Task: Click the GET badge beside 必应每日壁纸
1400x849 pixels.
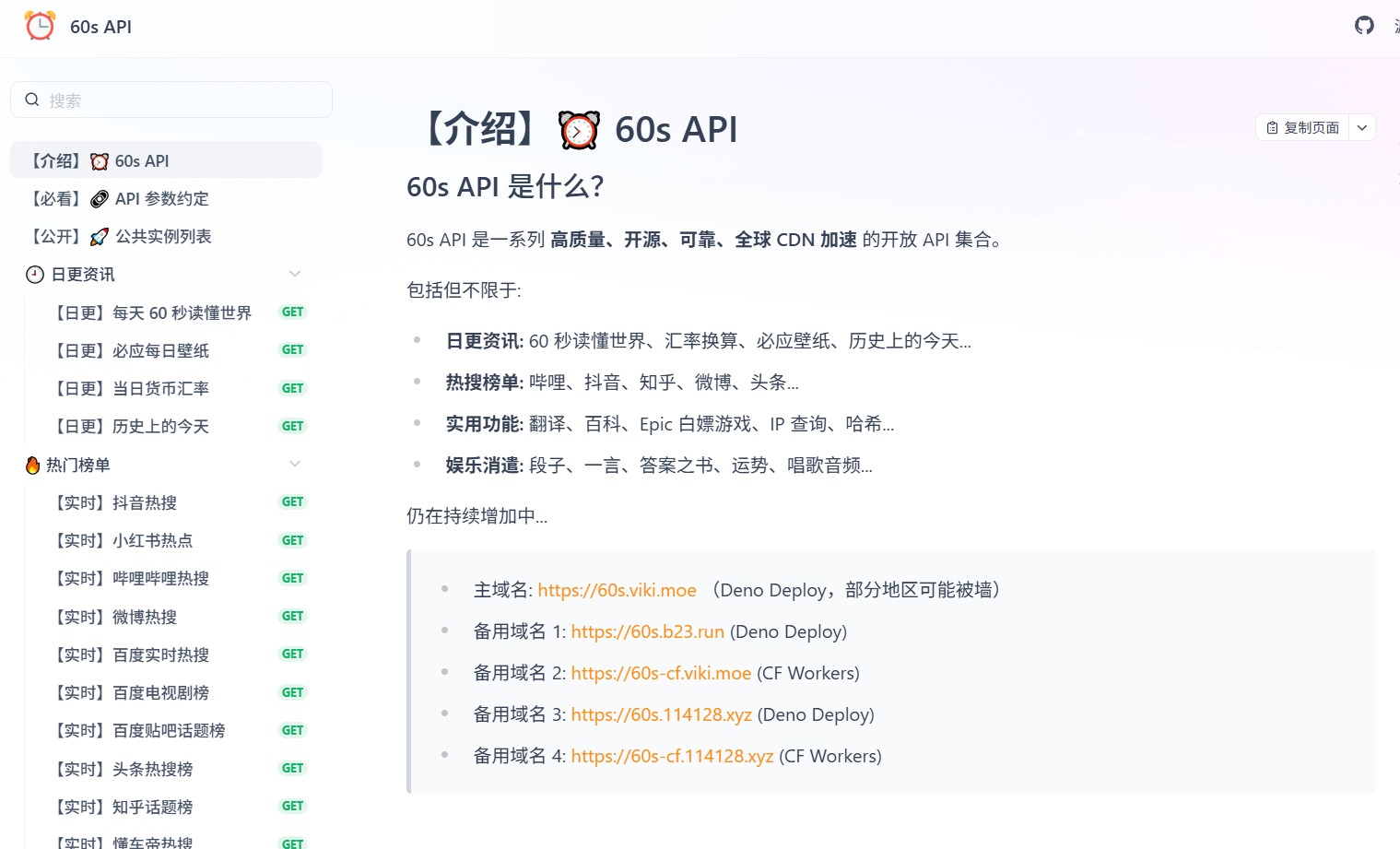Action: coord(293,350)
